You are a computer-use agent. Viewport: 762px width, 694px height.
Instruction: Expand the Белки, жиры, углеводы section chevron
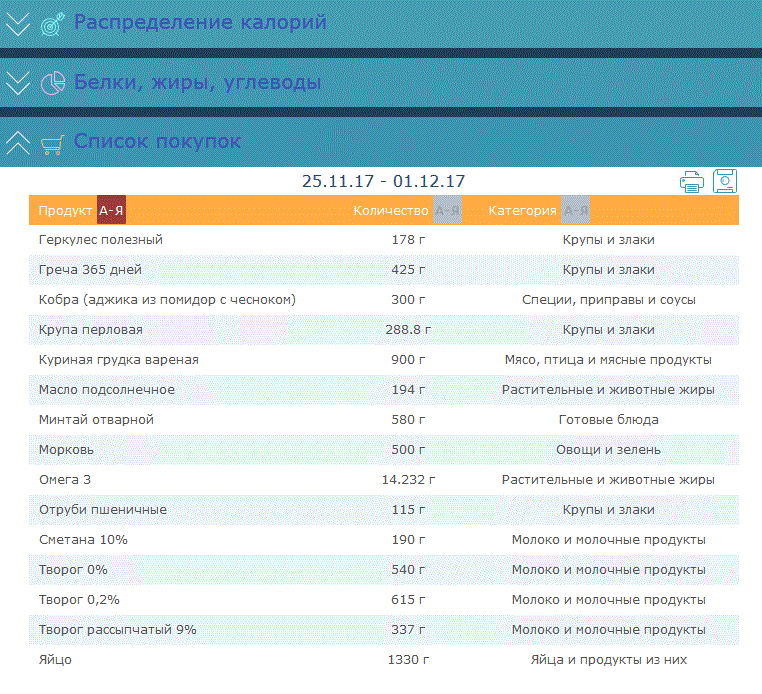tap(18, 83)
